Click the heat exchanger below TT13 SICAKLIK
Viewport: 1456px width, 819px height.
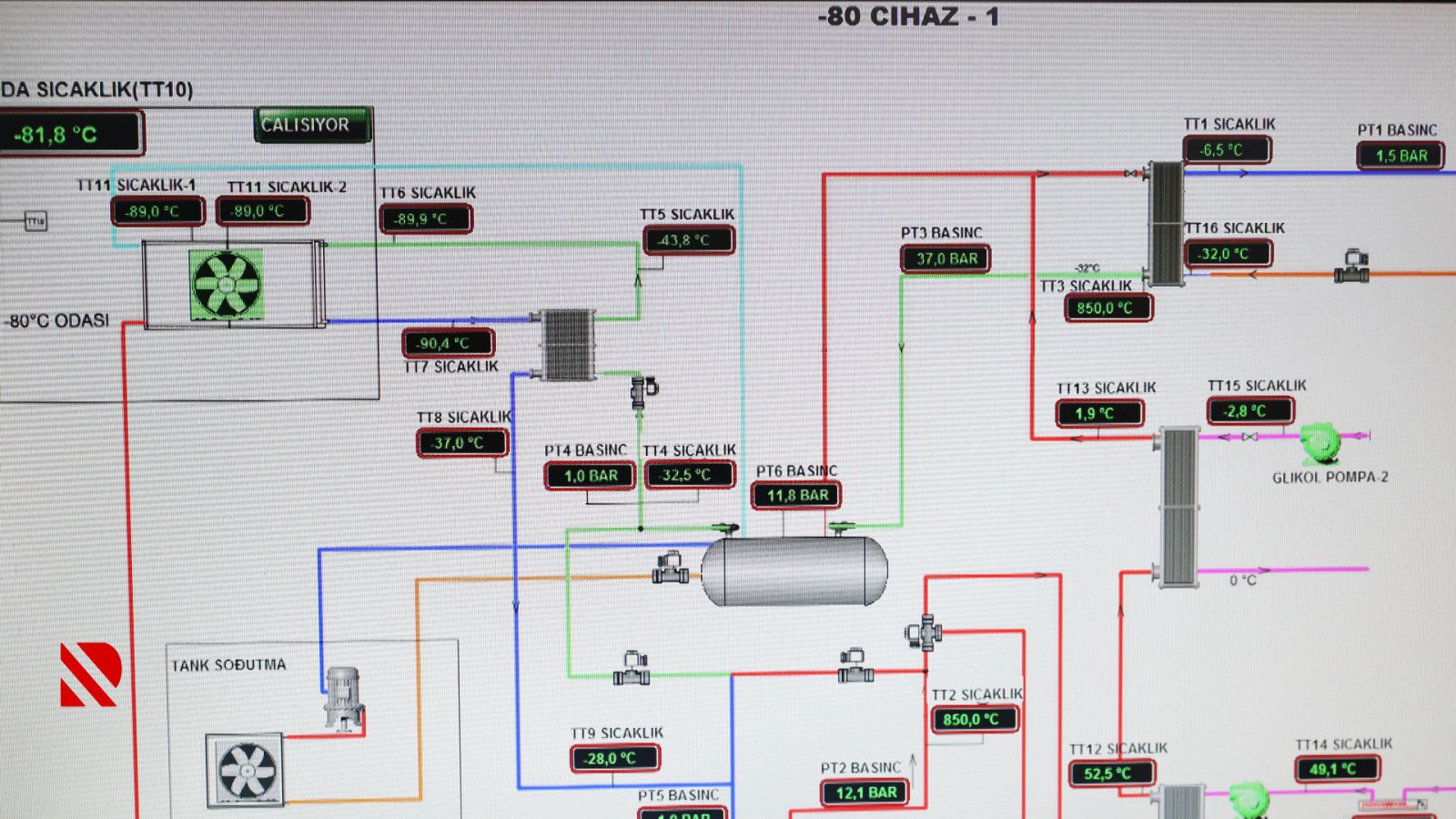[x=1178, y=507]
